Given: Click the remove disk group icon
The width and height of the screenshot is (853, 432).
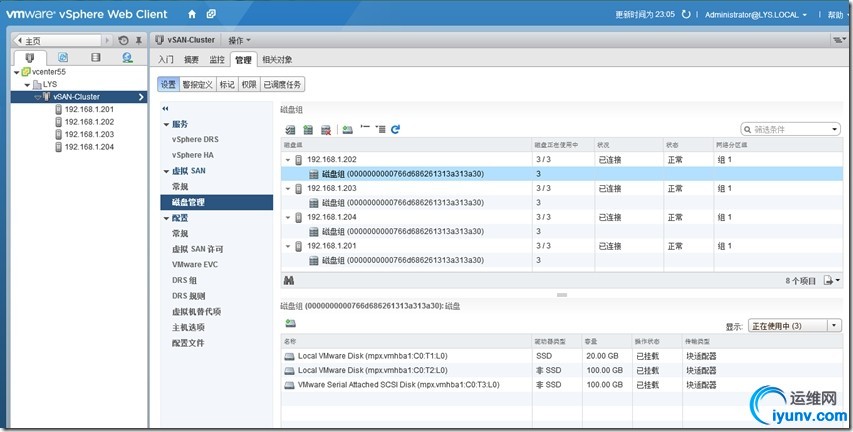Looking at the screenshot, I should click(326, 129).
